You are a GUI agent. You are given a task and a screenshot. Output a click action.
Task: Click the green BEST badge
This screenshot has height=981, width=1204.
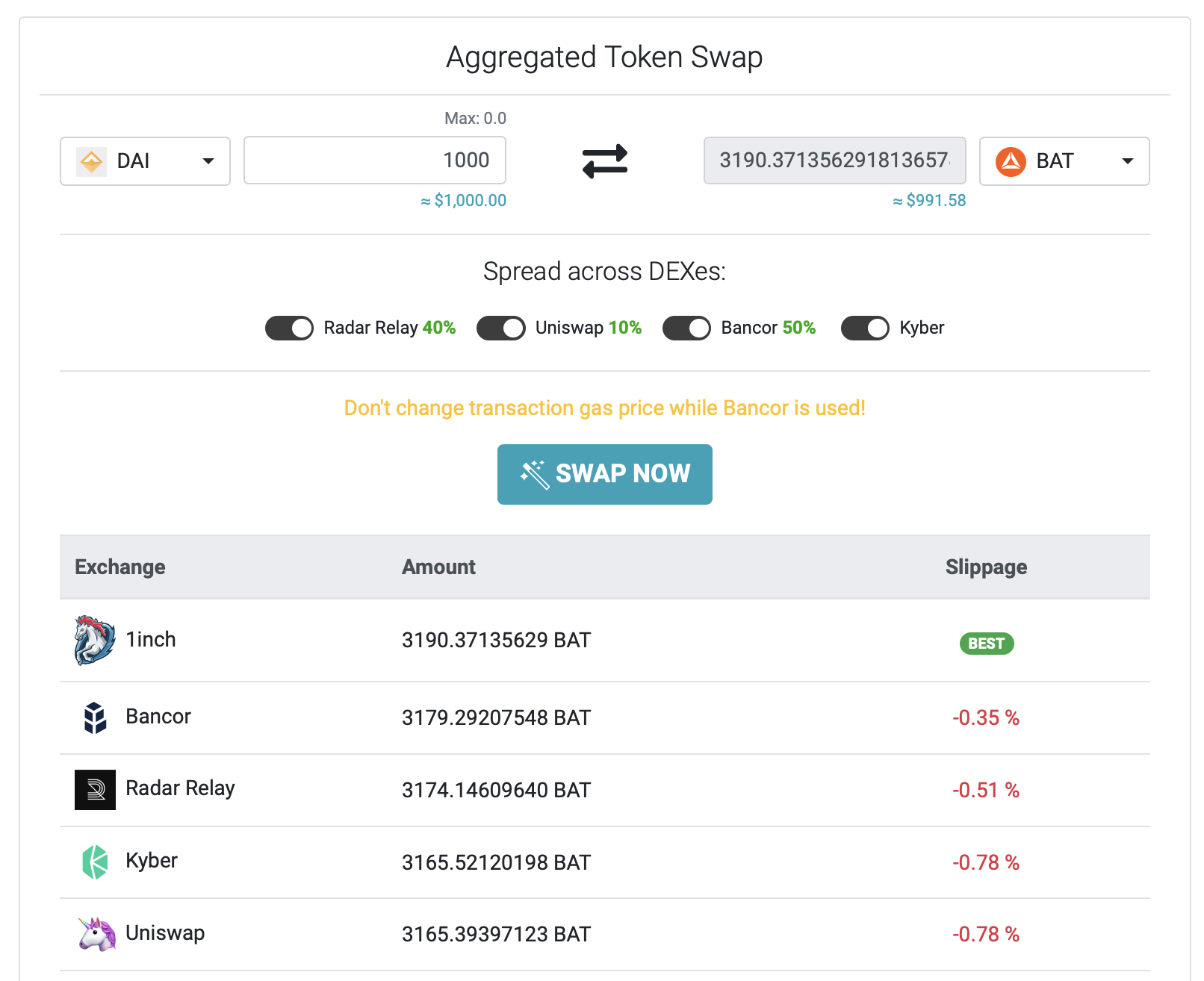986,644
